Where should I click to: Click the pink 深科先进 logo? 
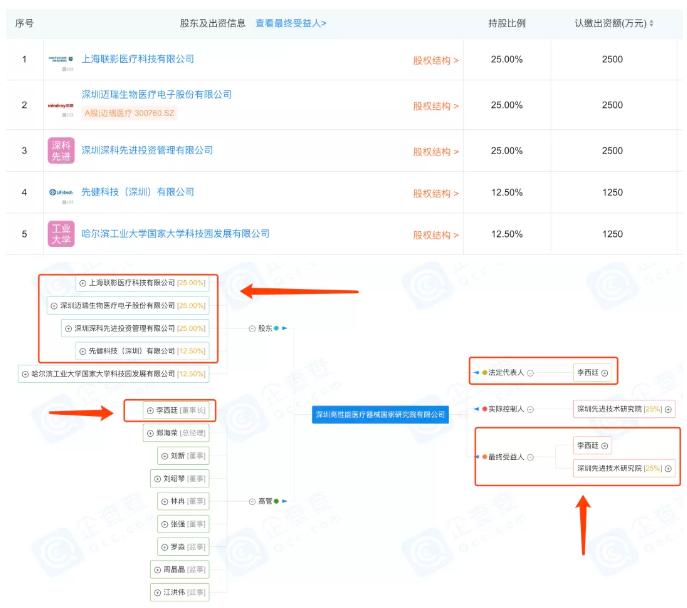pos(61,150)
